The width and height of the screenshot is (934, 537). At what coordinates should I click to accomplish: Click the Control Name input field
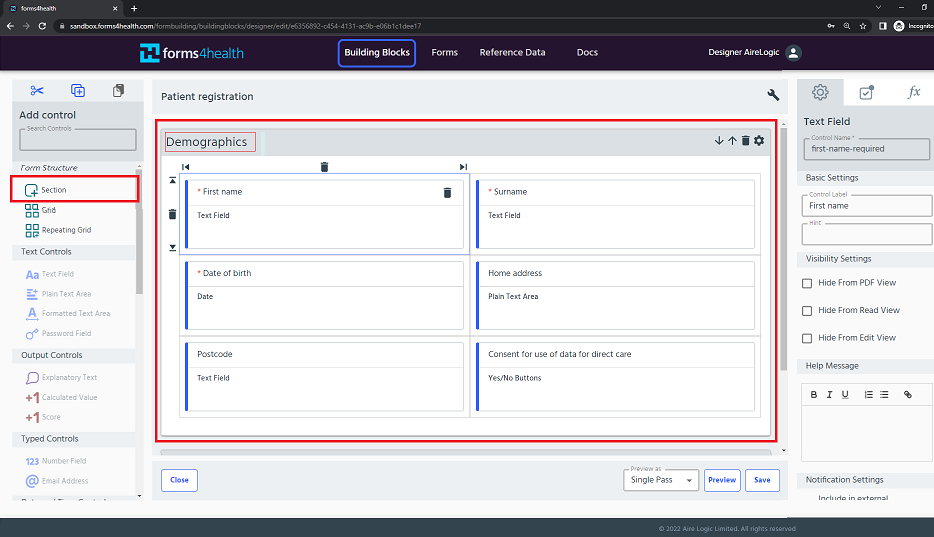(867, 149)
